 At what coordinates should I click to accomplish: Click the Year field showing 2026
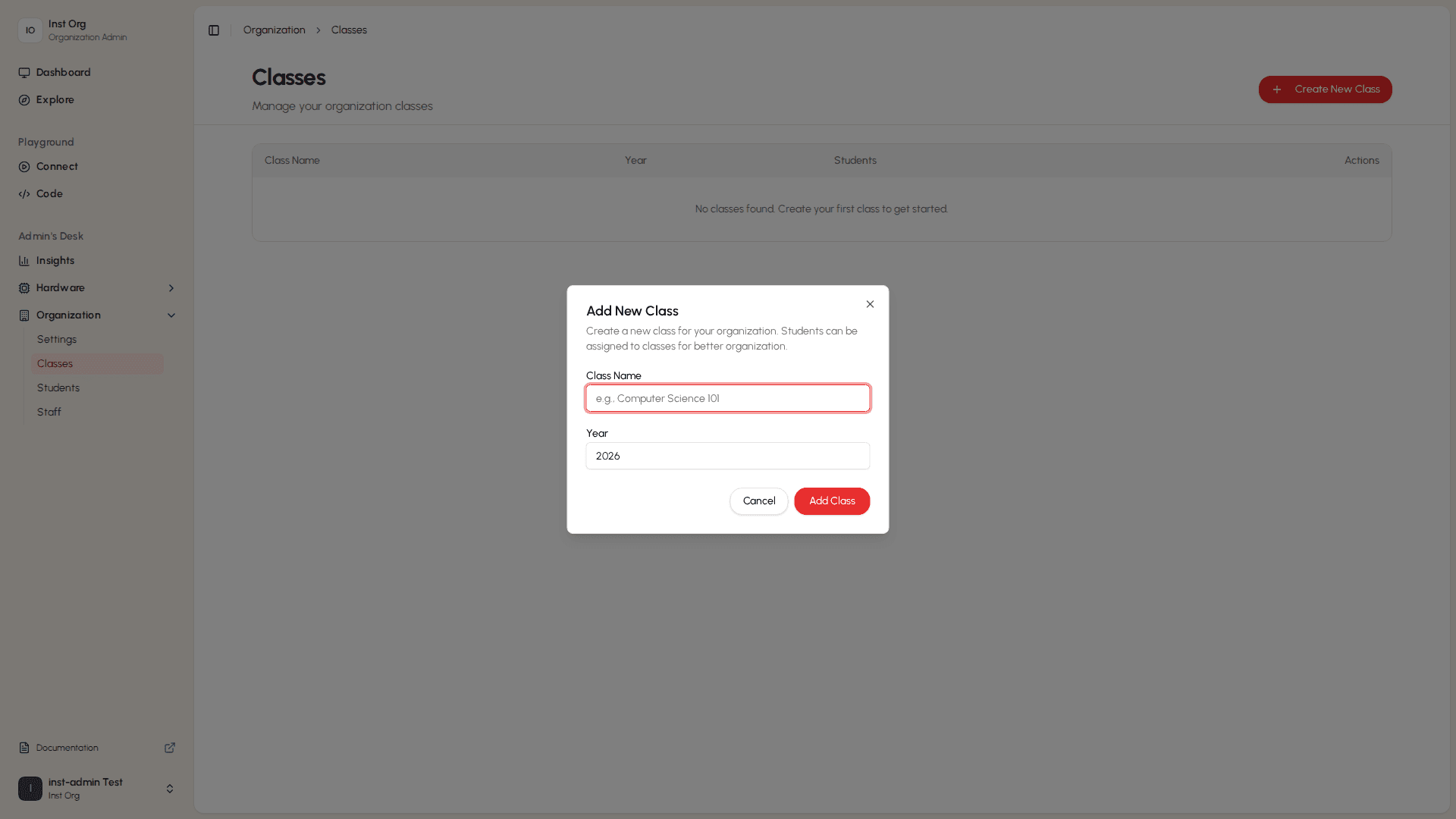(727, 456)
